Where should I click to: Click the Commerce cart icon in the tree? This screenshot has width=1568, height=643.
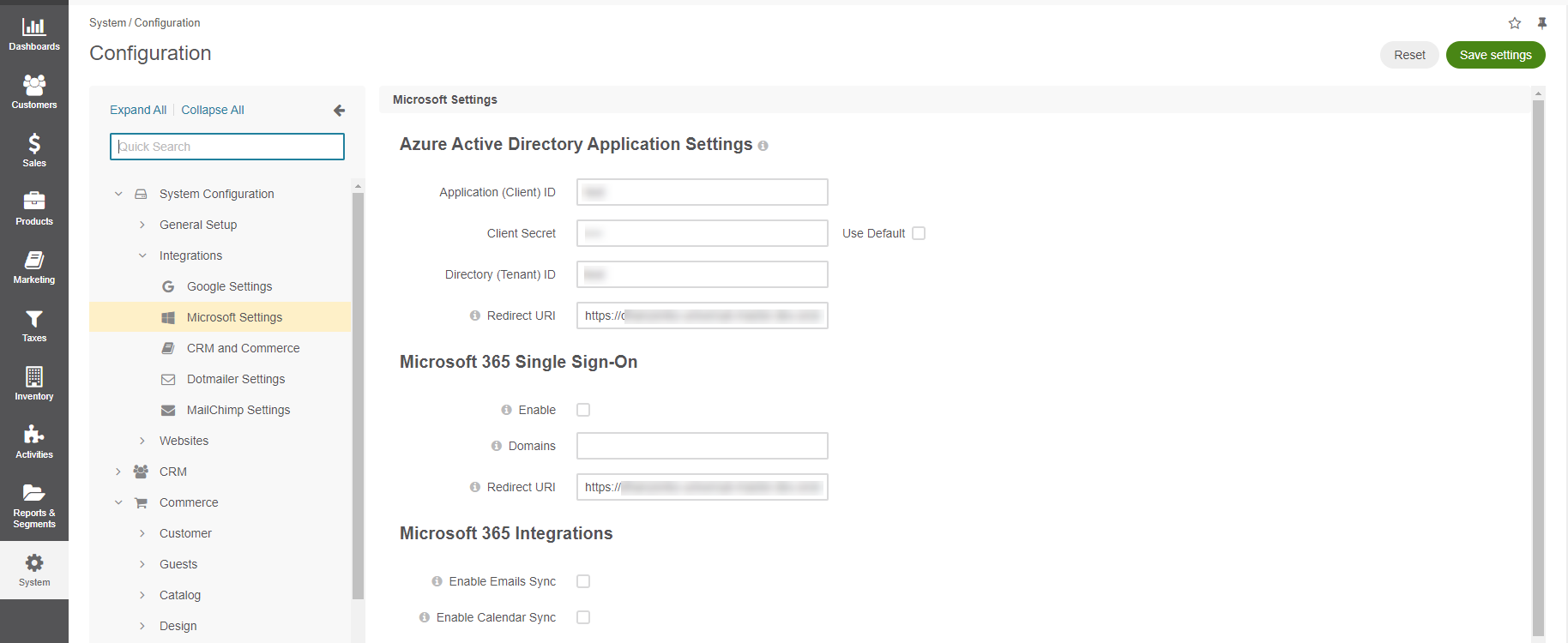(x=141, y=502)
